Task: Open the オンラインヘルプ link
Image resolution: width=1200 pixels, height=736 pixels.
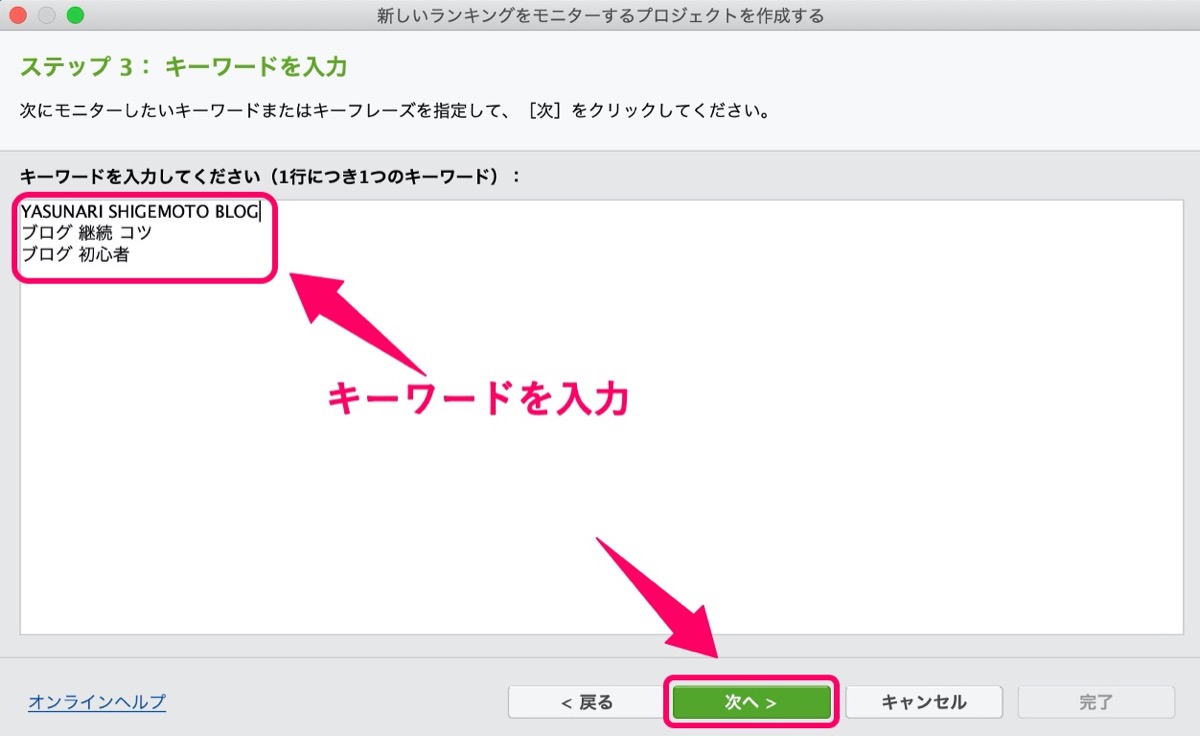Action: [x=97, y=702]
